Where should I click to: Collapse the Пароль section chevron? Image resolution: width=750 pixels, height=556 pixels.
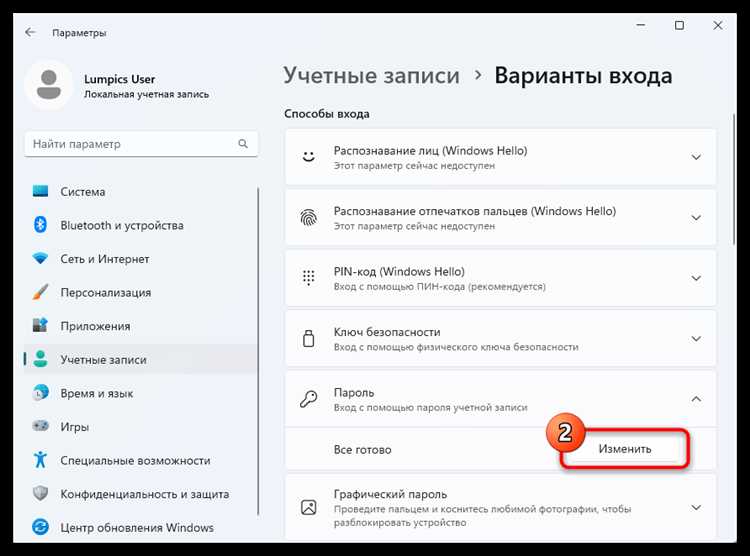click(x=696, y=399)
